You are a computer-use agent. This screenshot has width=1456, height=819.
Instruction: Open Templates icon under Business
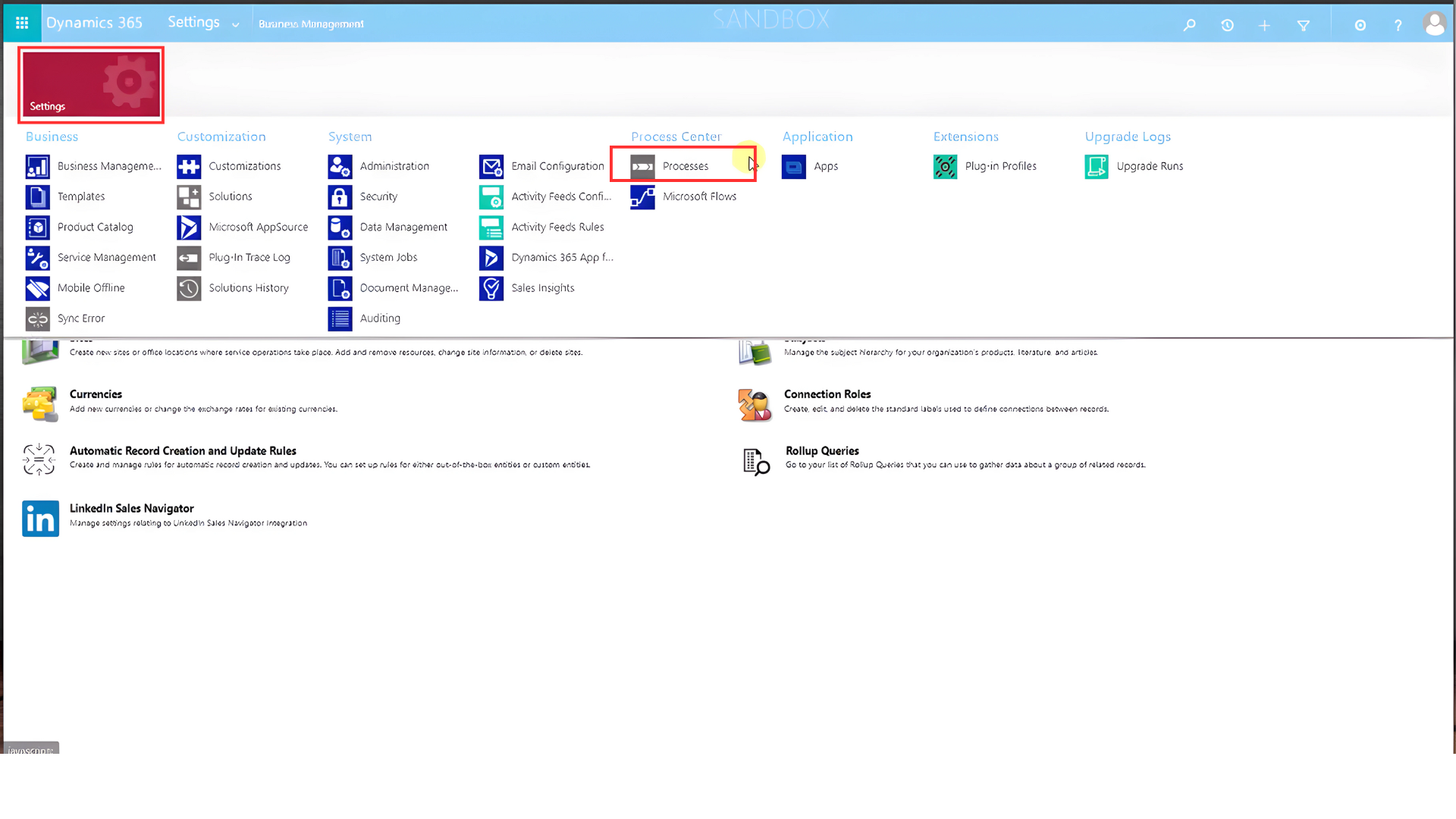tap(38, 196)
